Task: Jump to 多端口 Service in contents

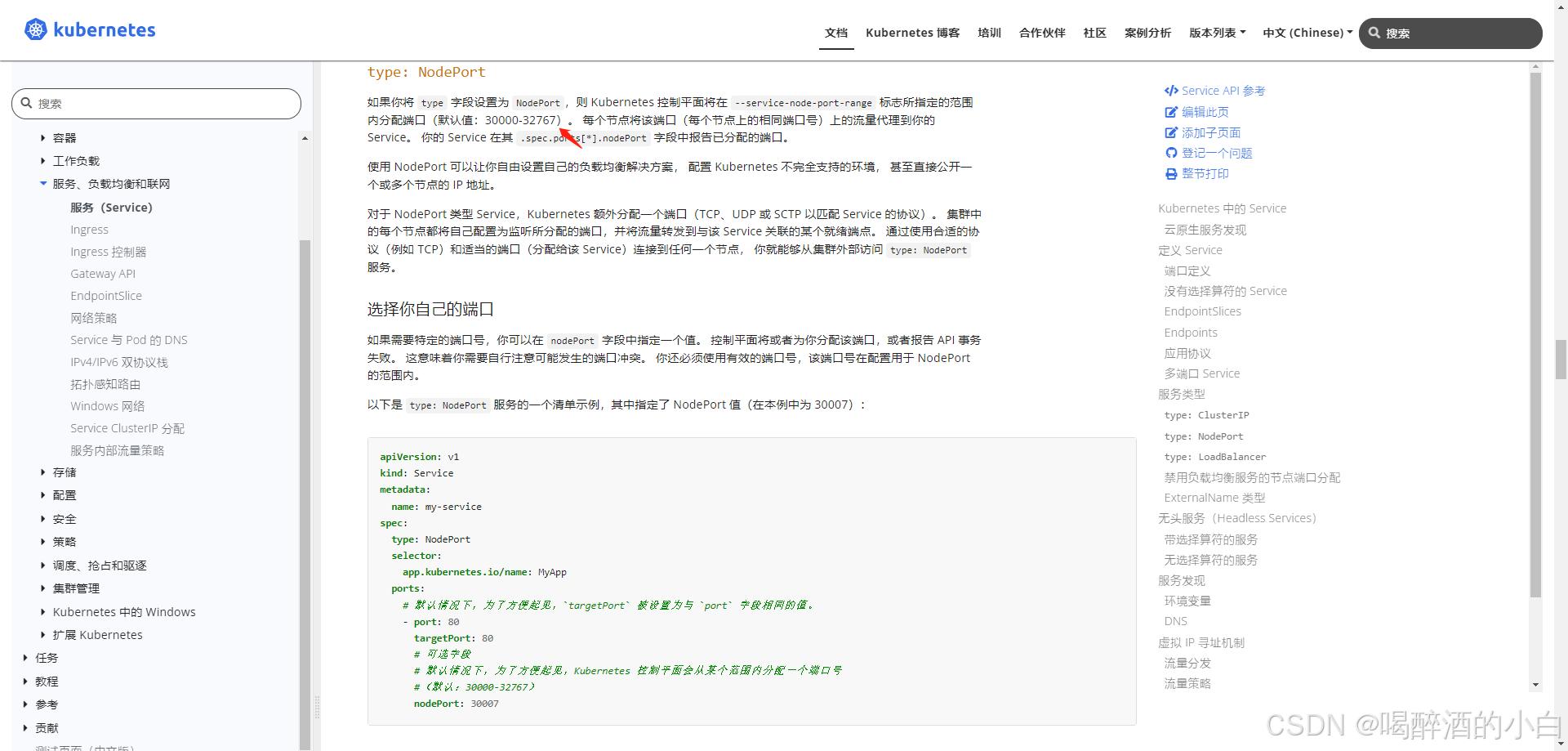Action: 1202,373
